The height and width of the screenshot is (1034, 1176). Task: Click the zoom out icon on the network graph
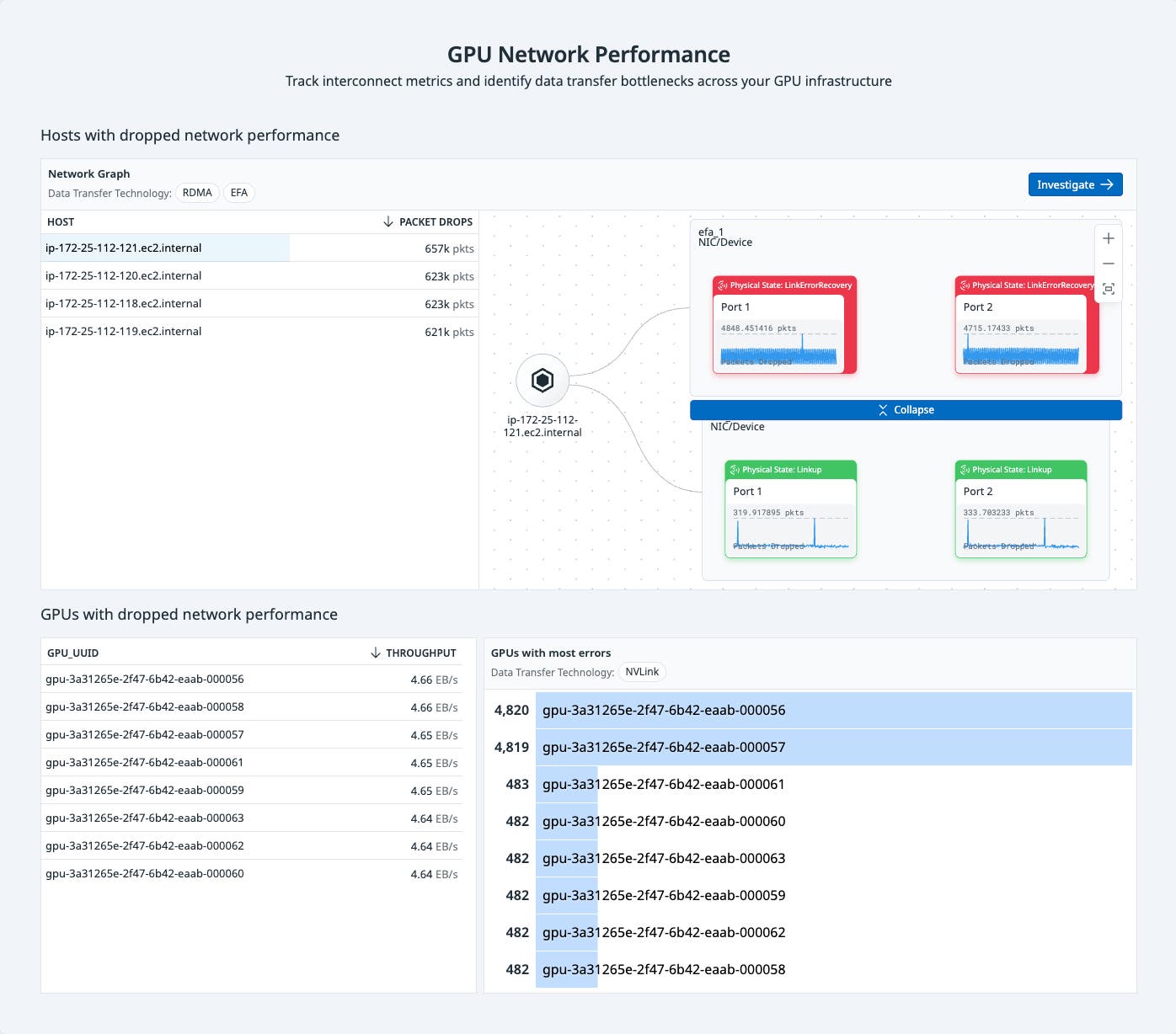1109,264
